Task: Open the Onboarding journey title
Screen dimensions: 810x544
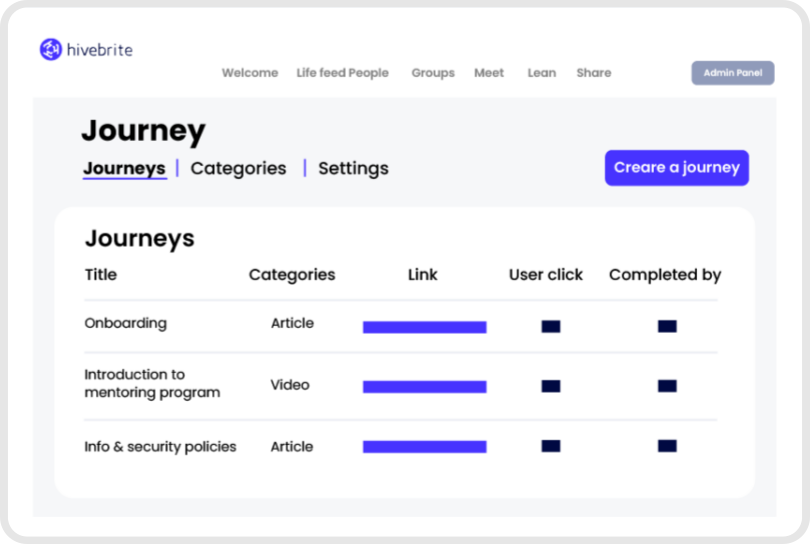Action: coord(125,324)
